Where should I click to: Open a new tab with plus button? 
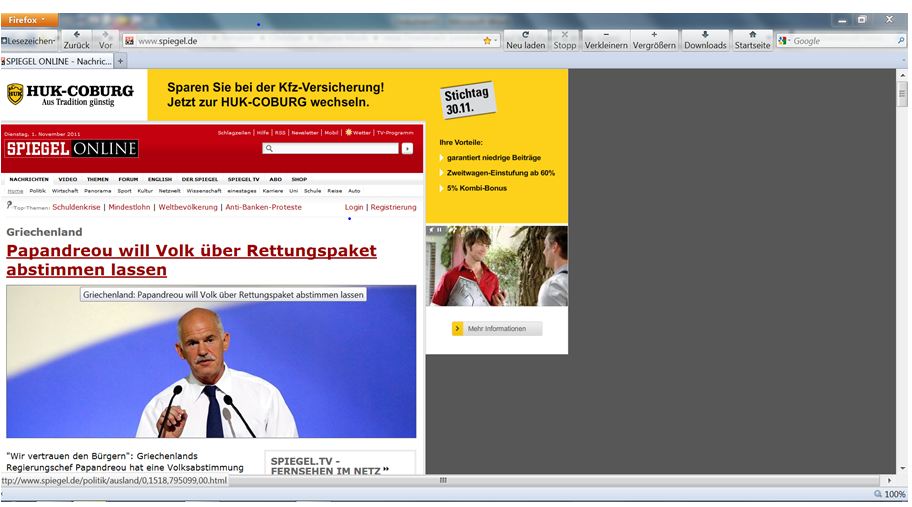point(120,61)
